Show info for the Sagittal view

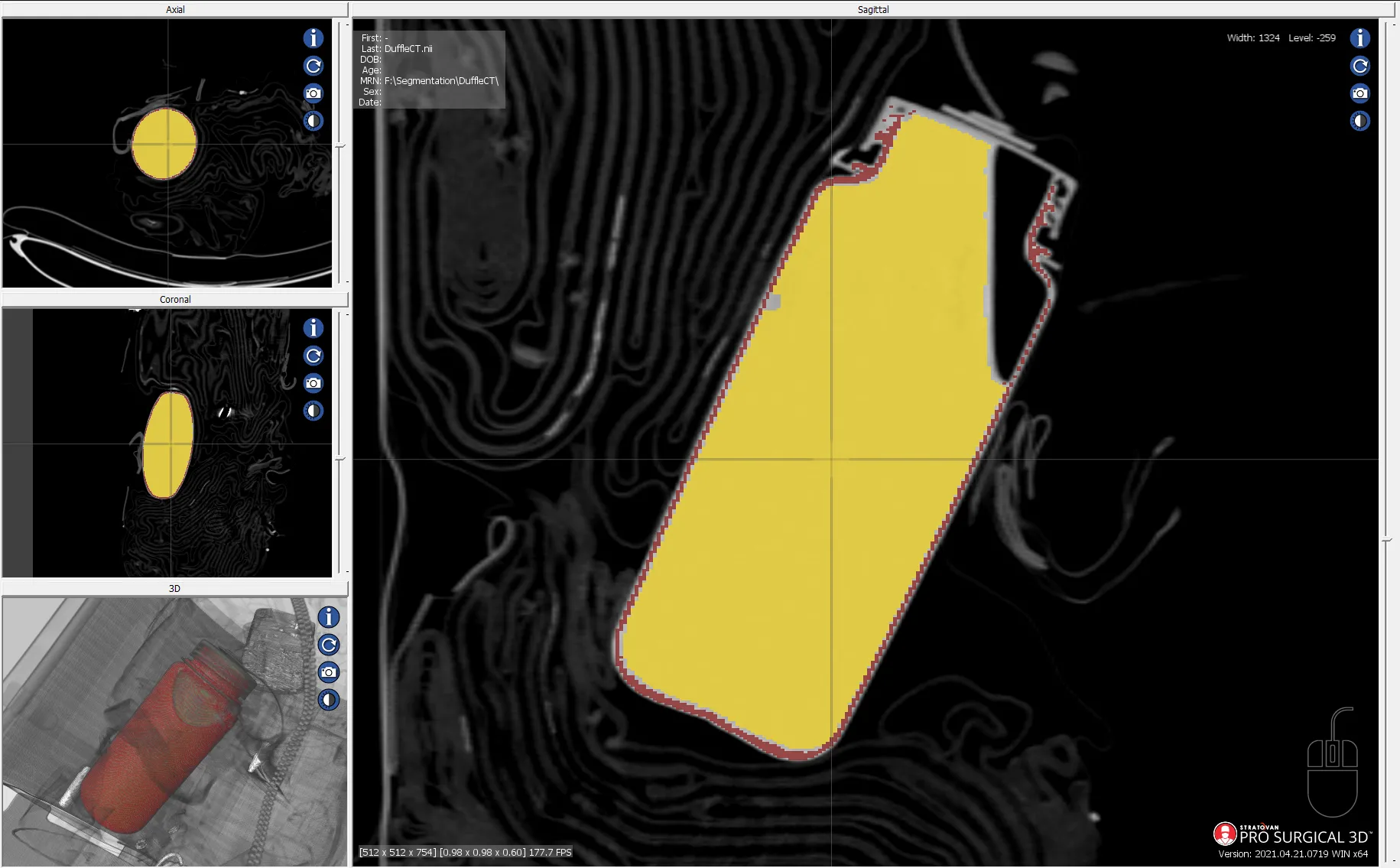[1359, 38]
